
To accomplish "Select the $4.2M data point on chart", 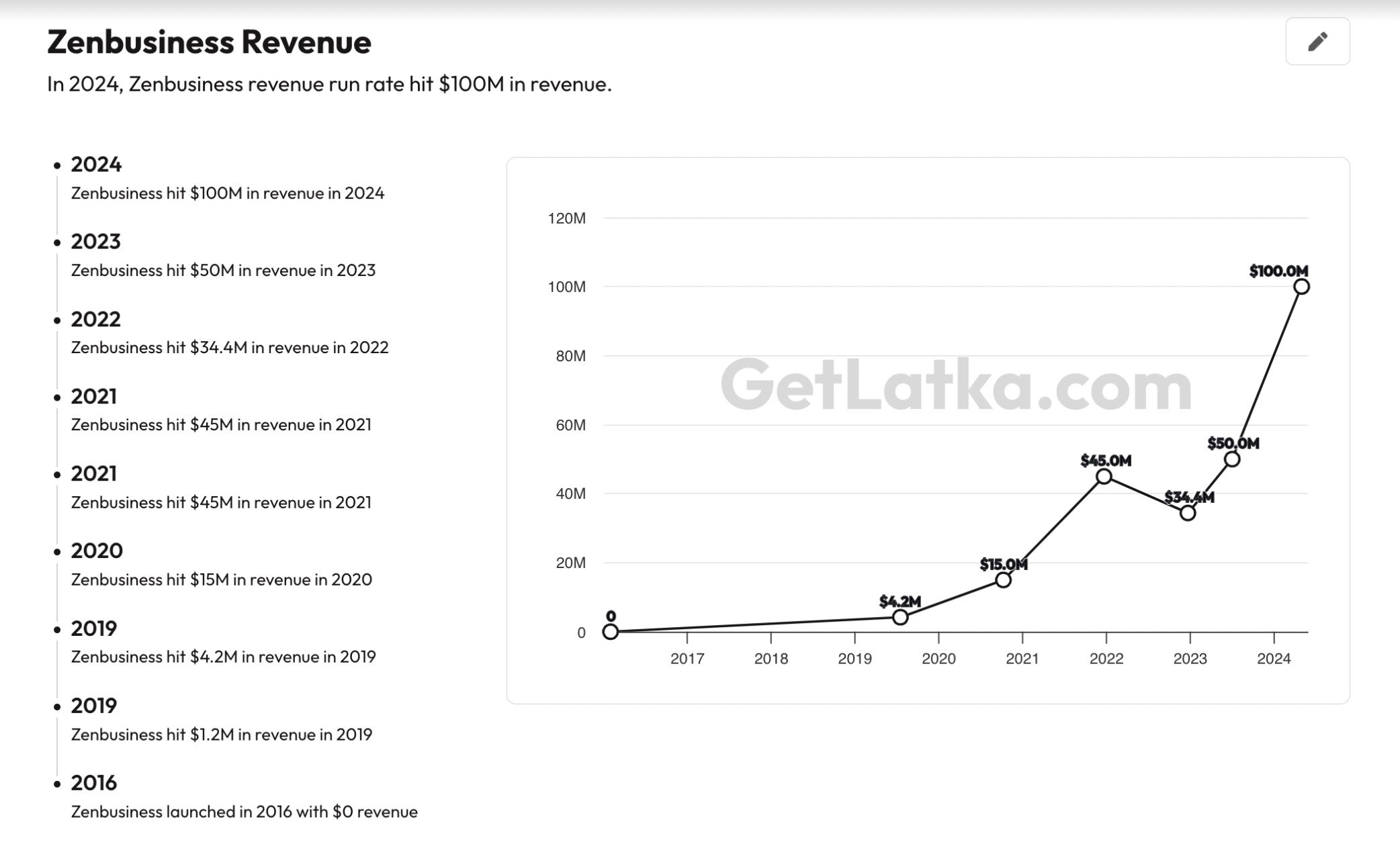I will point(900,617).
